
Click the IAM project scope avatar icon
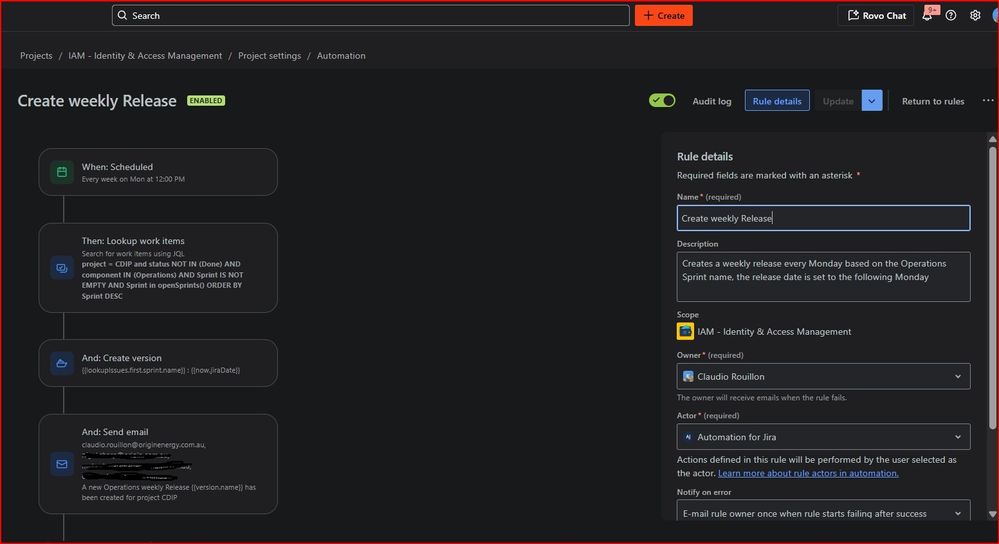tap(685, 331)
